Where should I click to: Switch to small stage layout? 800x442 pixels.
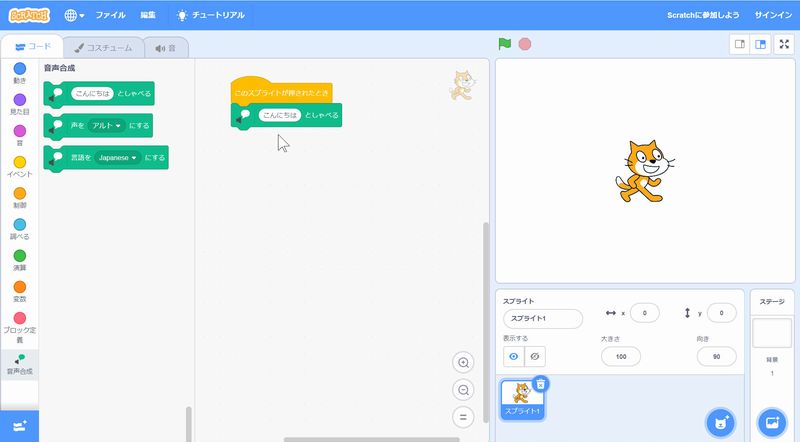(740, 44)
